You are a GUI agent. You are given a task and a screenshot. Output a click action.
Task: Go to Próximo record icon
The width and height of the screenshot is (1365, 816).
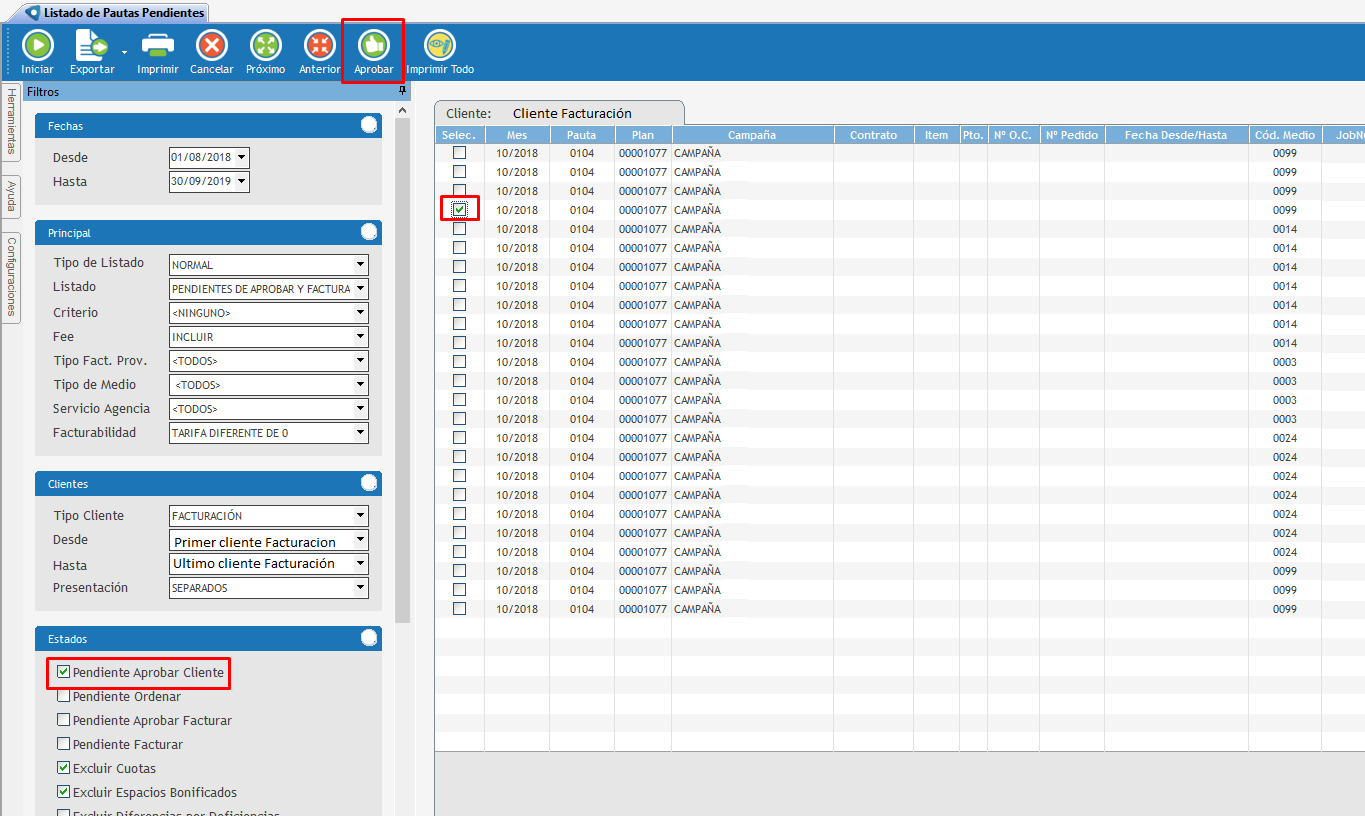(x=265, y=46)
